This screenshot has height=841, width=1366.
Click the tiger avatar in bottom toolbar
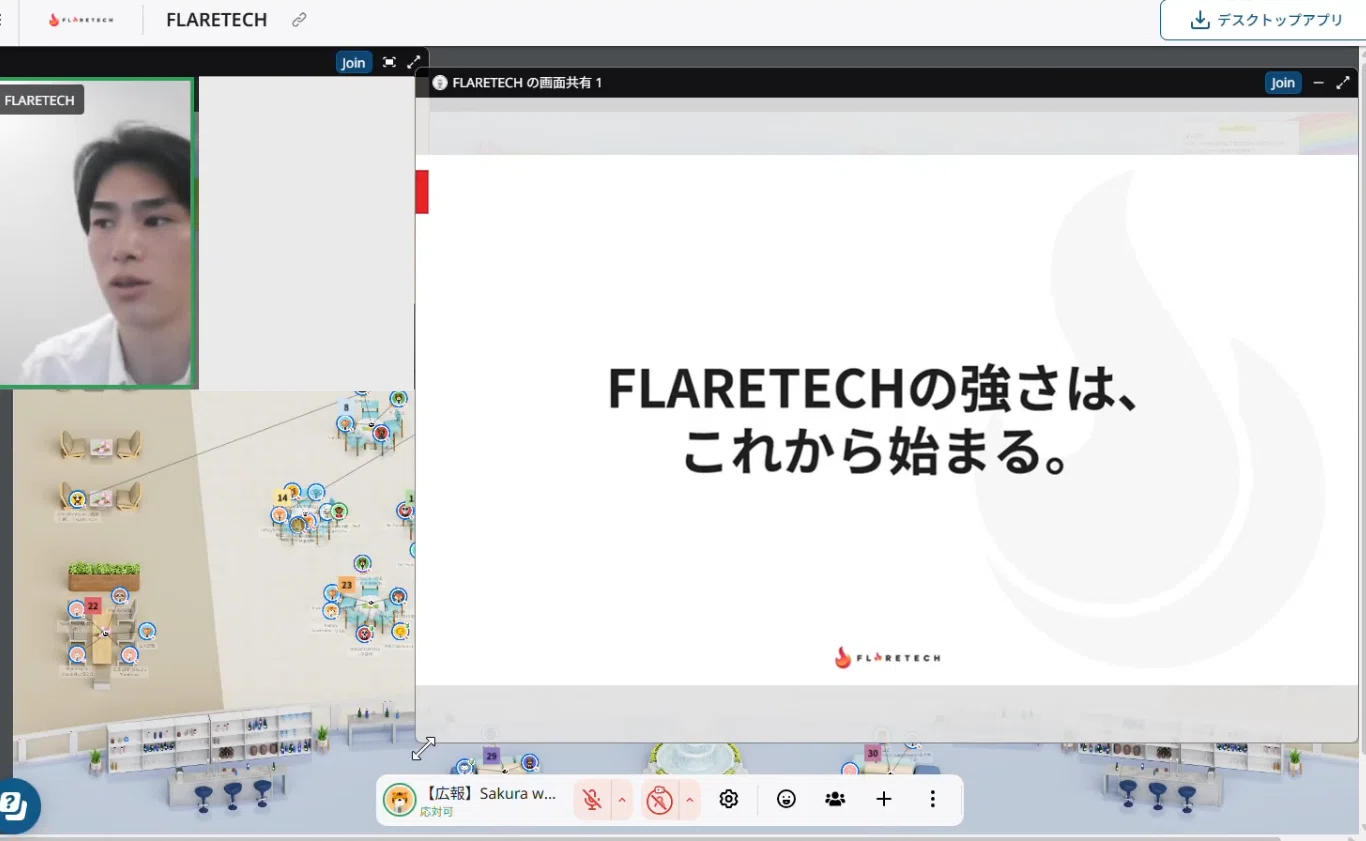pyautogui.click(x=399, y=800)
